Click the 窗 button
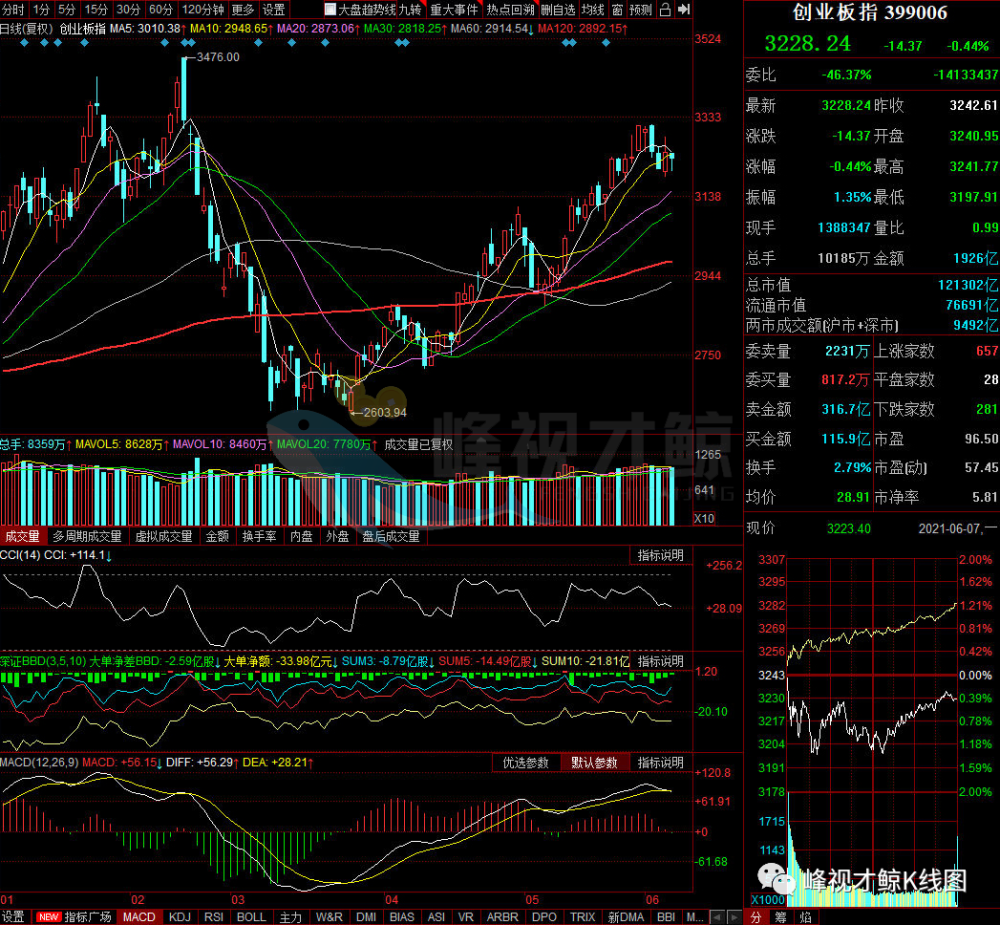This screenshot has width=1000, height=925. click(x=617, y=10)
